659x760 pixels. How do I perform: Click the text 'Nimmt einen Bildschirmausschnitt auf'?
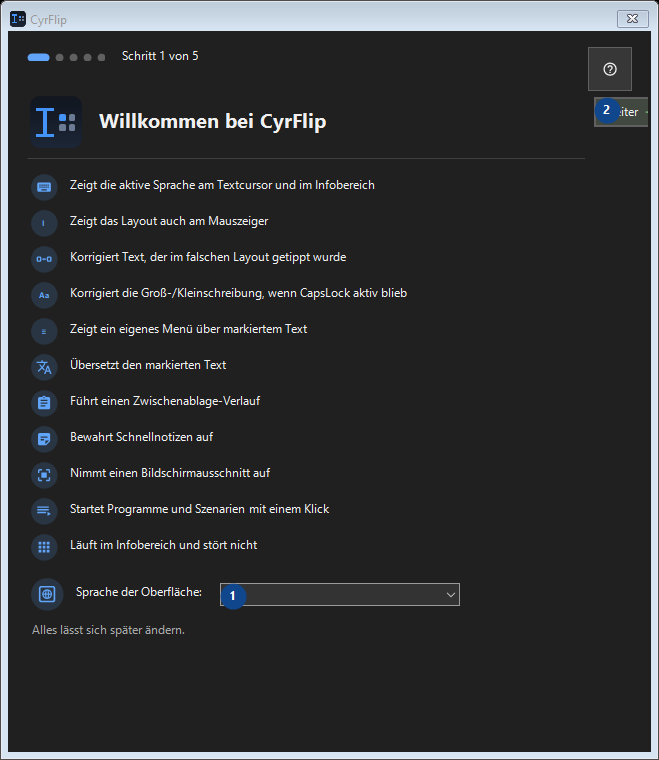(x=170, y=473)
